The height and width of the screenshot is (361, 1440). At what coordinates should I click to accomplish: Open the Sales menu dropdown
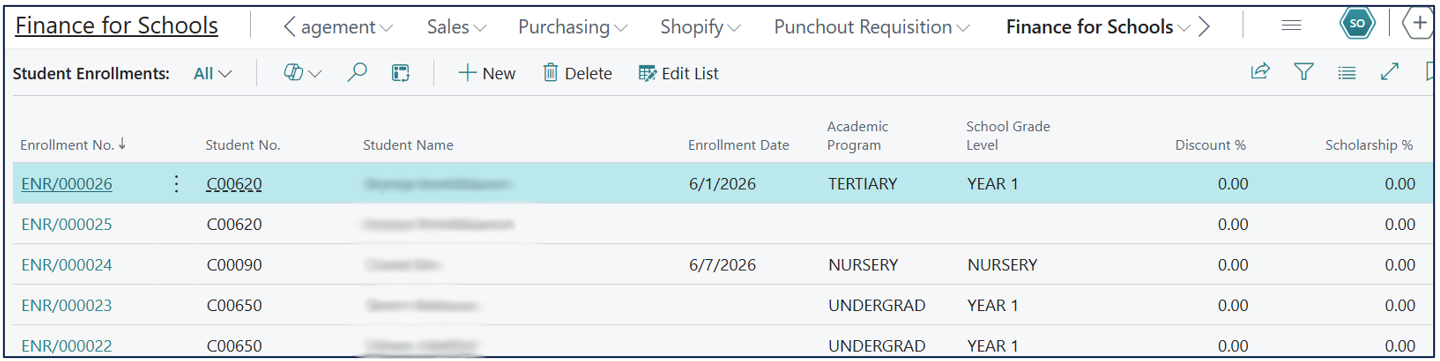click(457, 27)
